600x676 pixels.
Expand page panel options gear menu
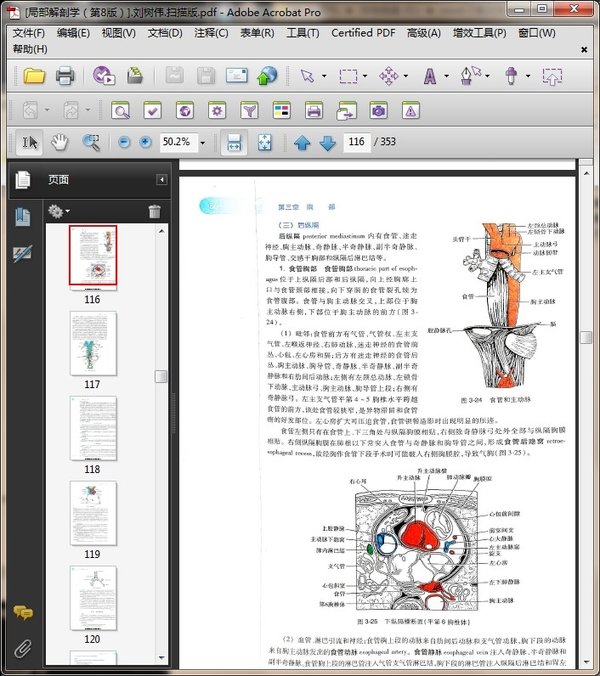[x=59, y=211]
